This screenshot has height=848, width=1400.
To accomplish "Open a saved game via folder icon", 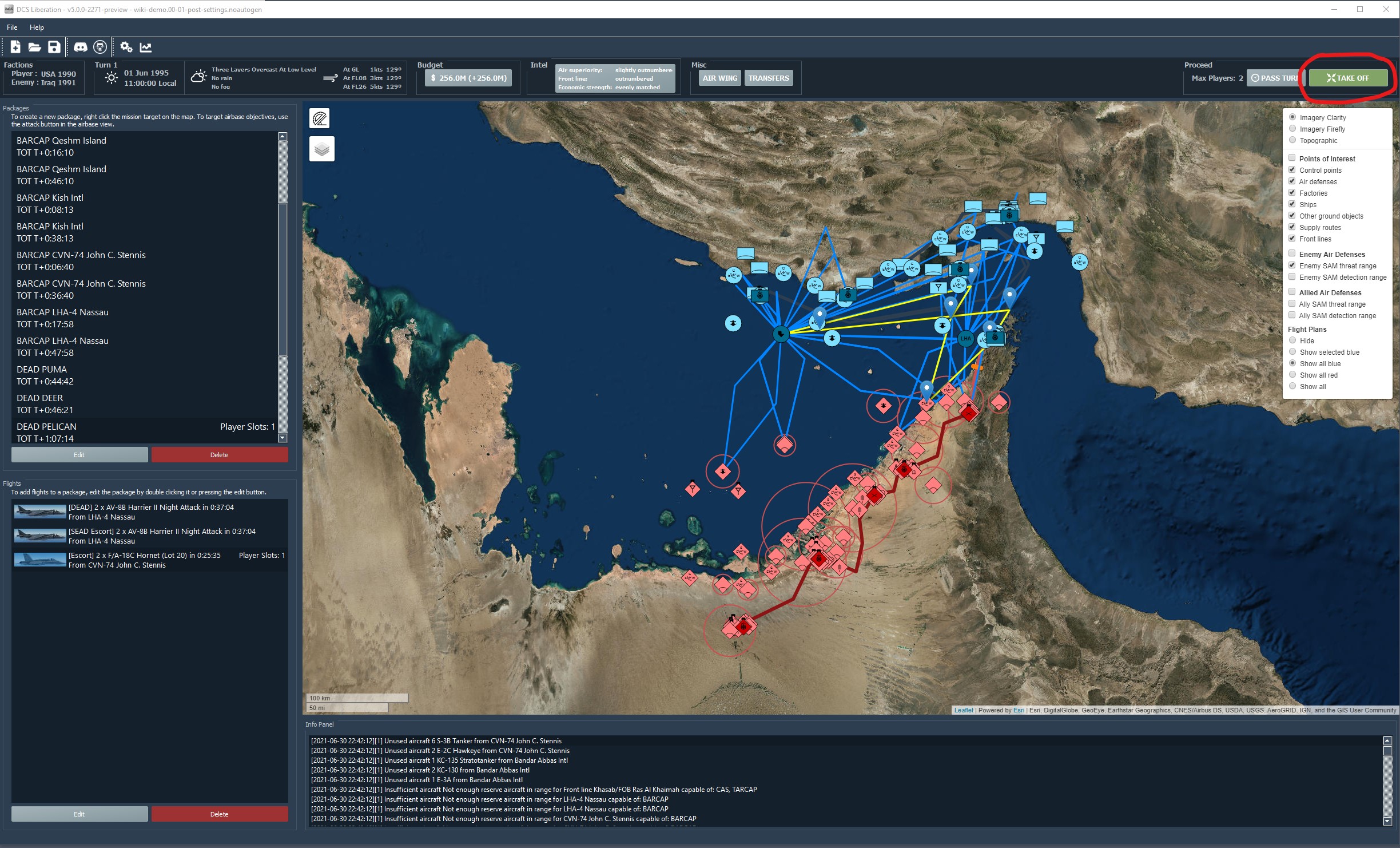I will (34, 47).
